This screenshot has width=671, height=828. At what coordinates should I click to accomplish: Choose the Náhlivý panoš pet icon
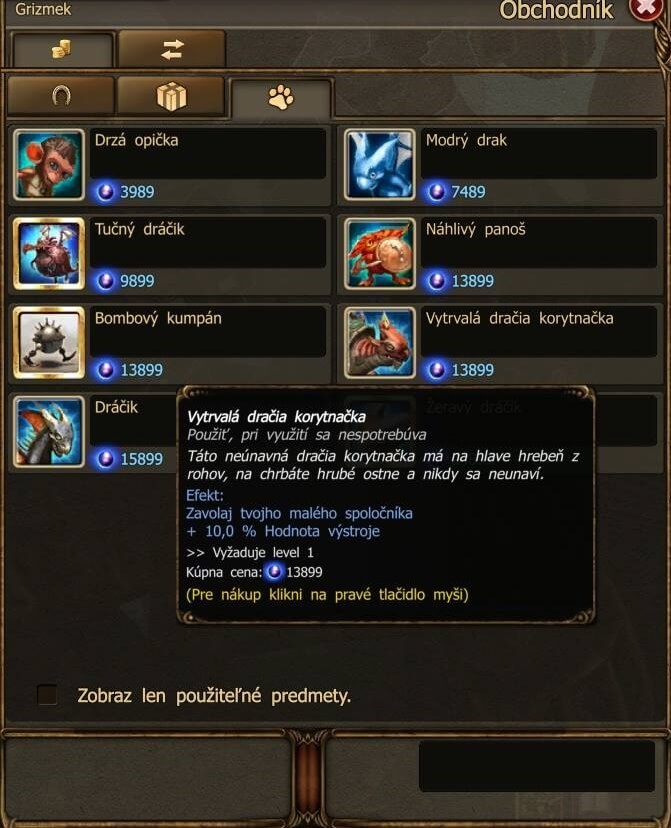coord(380,254)
